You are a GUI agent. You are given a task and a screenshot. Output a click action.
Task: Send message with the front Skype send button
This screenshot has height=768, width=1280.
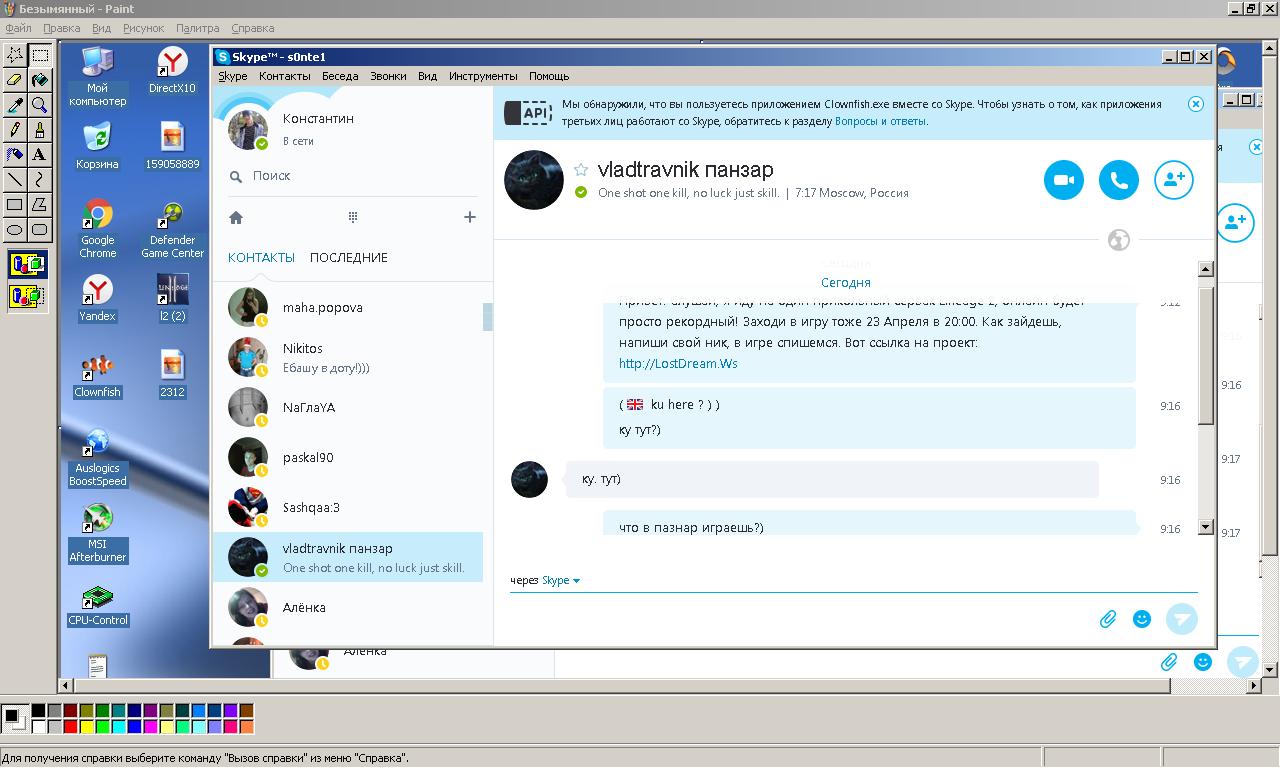click(1182, 619)
